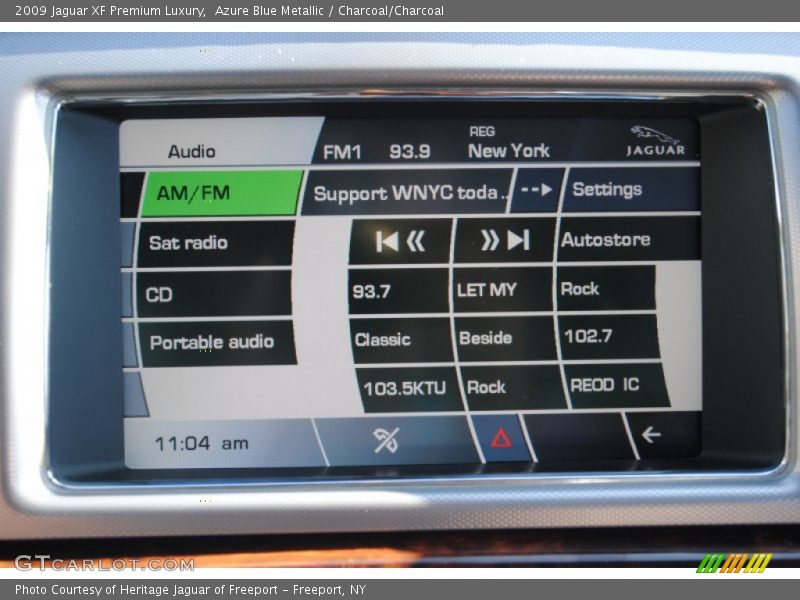Tap Autostore to save stations
Image resolution: width=800 pixels, height=600 pixels.
pos(629,239)
